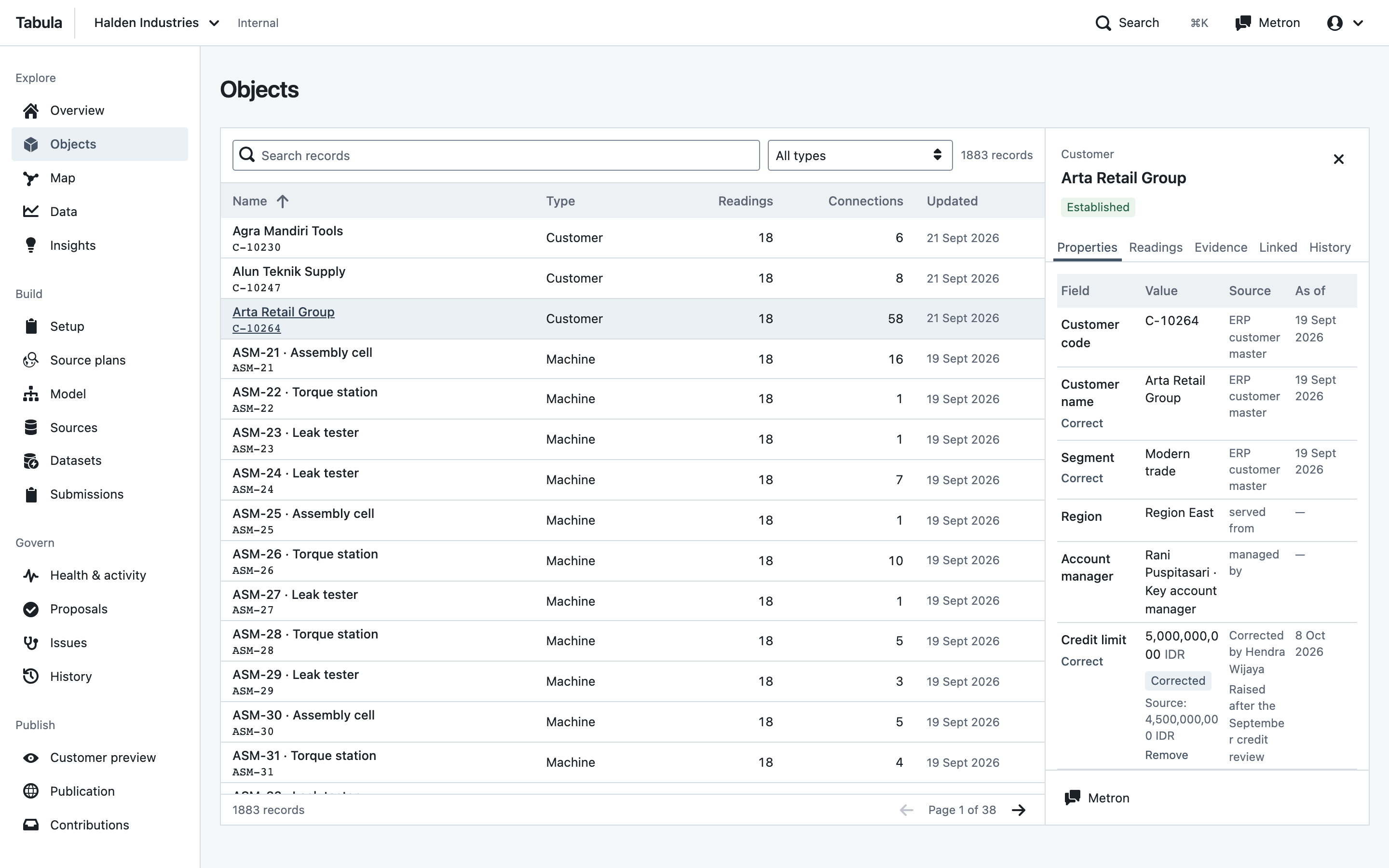This screenshot has height=868, width=1389.
Task: Select the Agra Mandiri Tools row
Action: (x=632, y=238)
